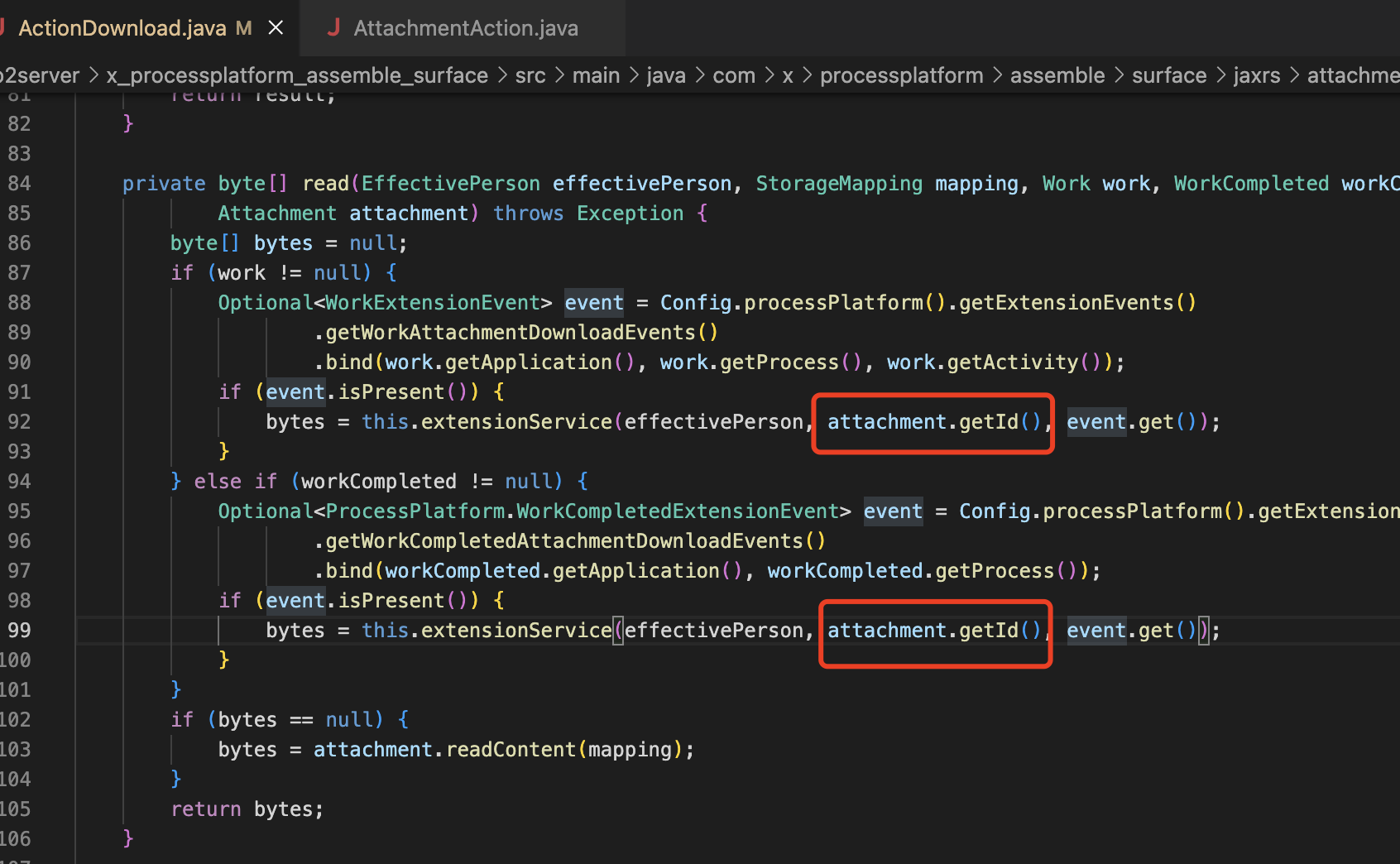Click line number 84 in the gutter
The image size is (1400, 864).
19,184
